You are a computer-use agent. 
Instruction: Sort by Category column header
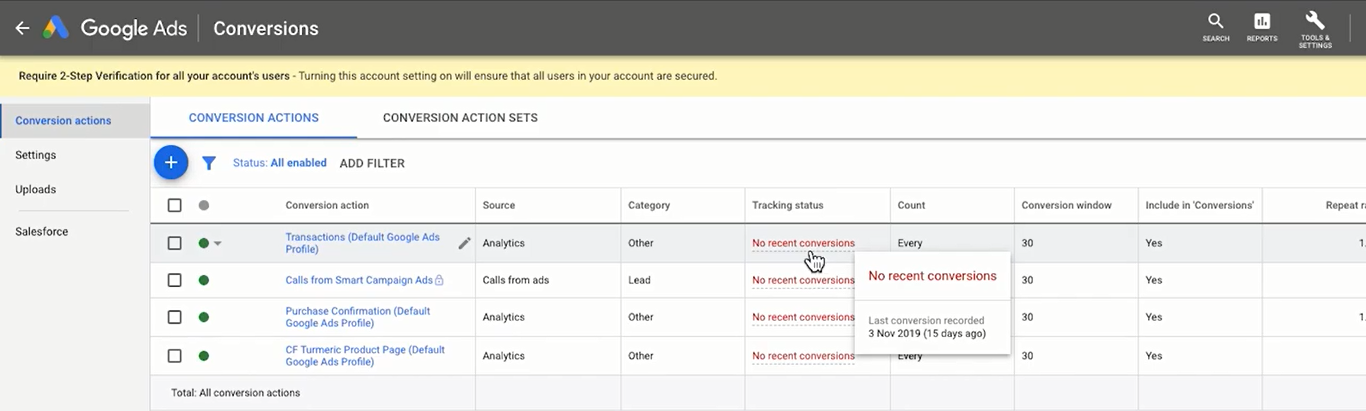[649, 205]
